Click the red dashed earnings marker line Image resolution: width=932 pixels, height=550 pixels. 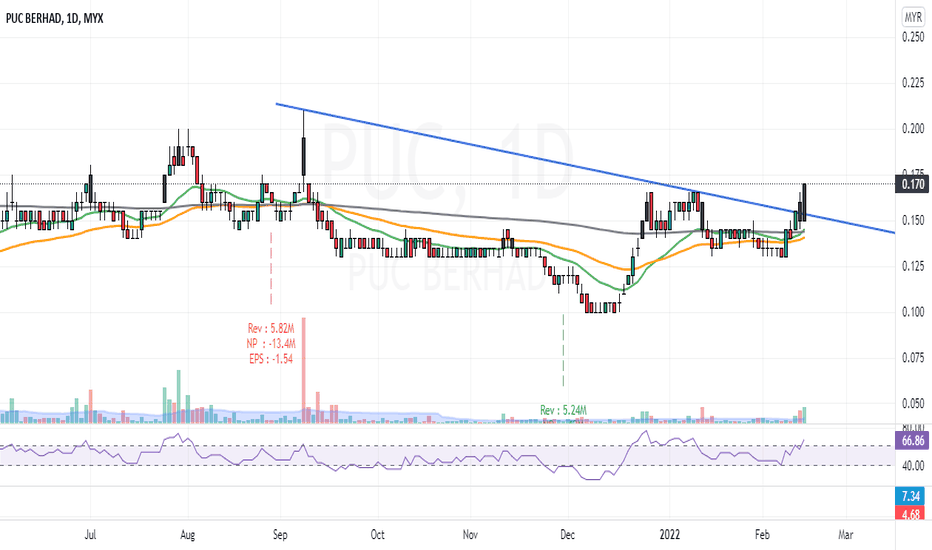tap(271, 268)
